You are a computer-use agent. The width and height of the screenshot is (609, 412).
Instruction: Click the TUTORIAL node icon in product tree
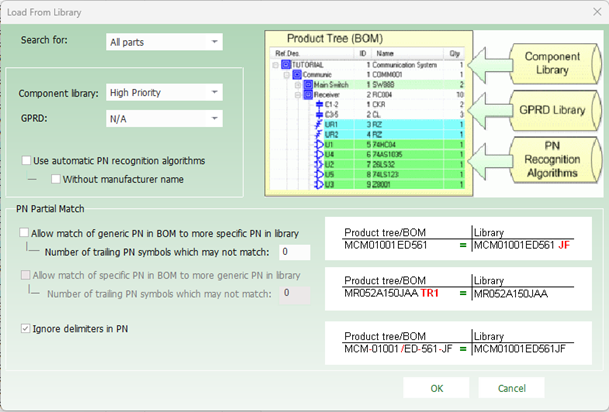point(286,62)
